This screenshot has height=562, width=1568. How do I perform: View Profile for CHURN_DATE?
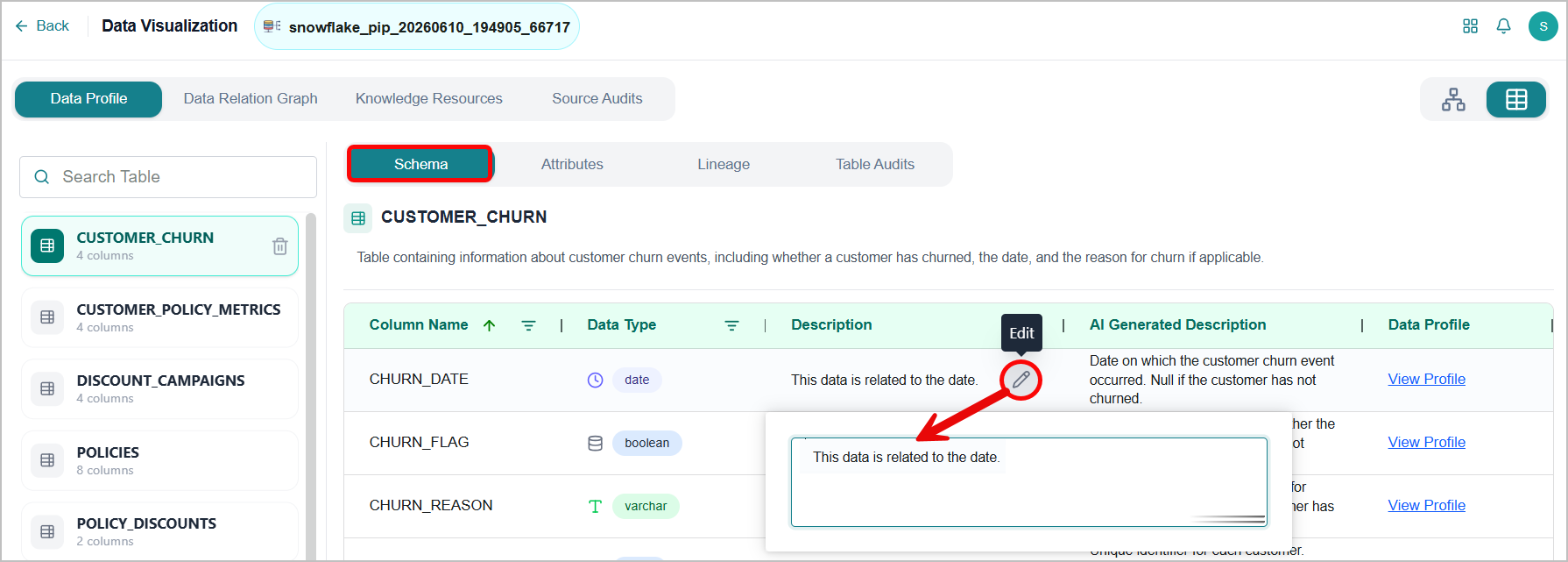click(1426, 379)
